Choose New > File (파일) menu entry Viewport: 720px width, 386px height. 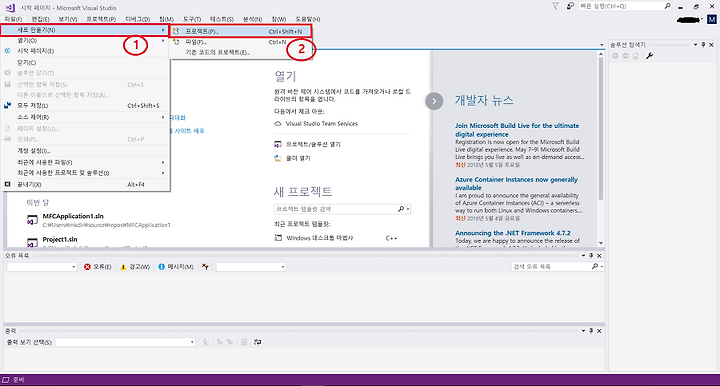(x=241, y=42)
